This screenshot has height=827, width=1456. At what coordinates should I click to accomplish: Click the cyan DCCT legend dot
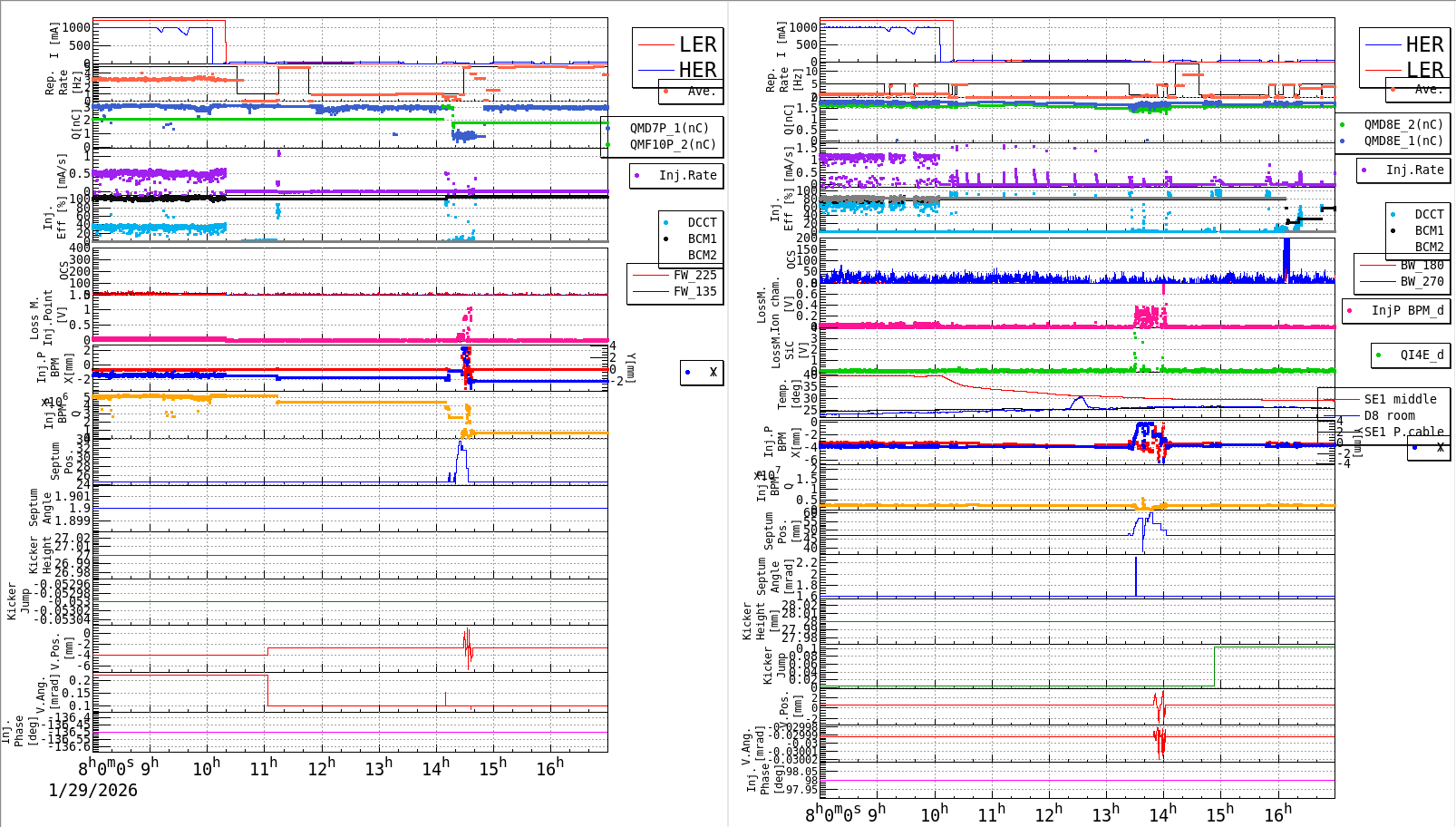point(665,222)
